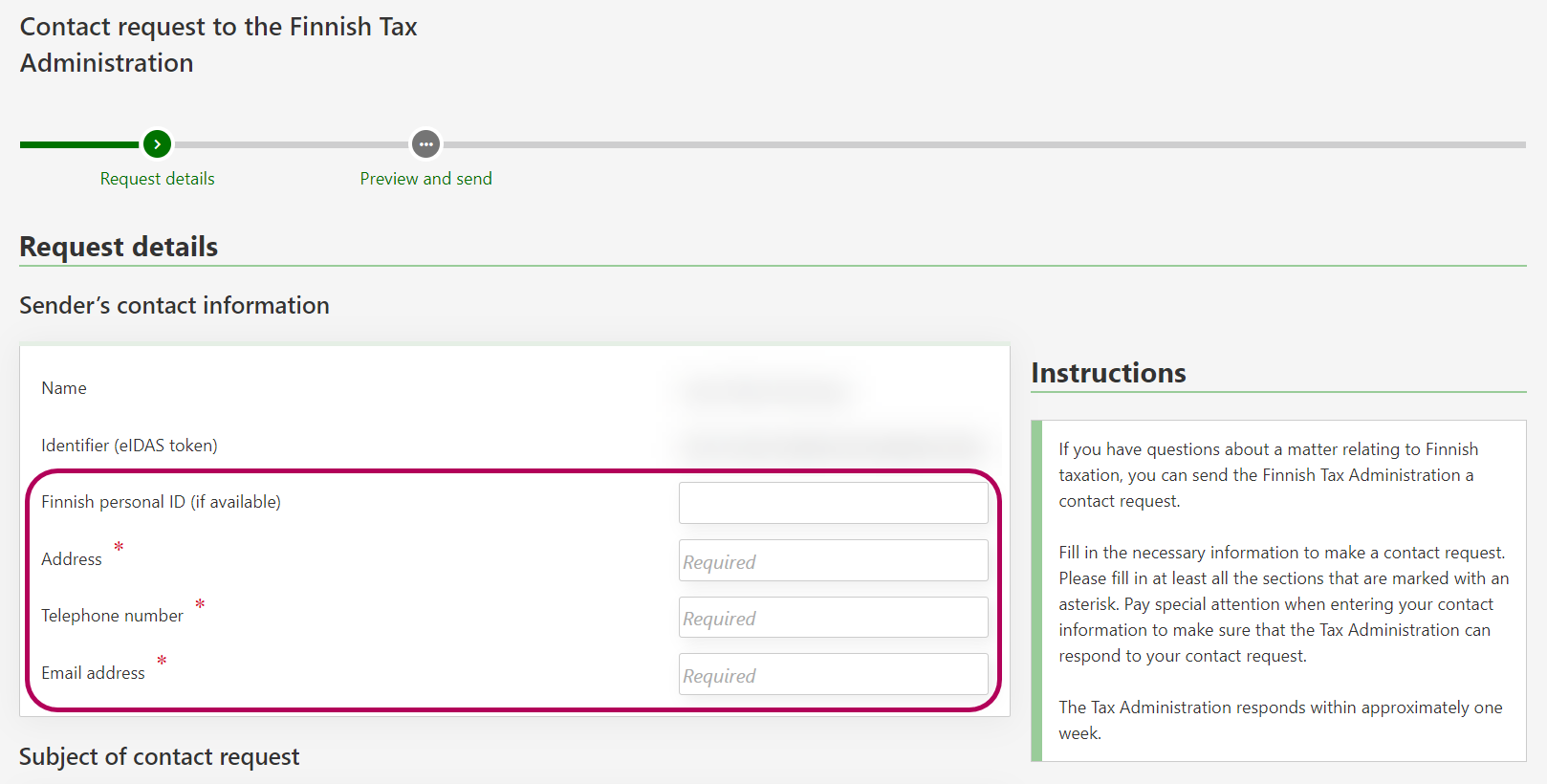Image resolution: width=1547 pixels, height=784 pixels.
Task: Go to the Preview and send step label
Action: 425,179
